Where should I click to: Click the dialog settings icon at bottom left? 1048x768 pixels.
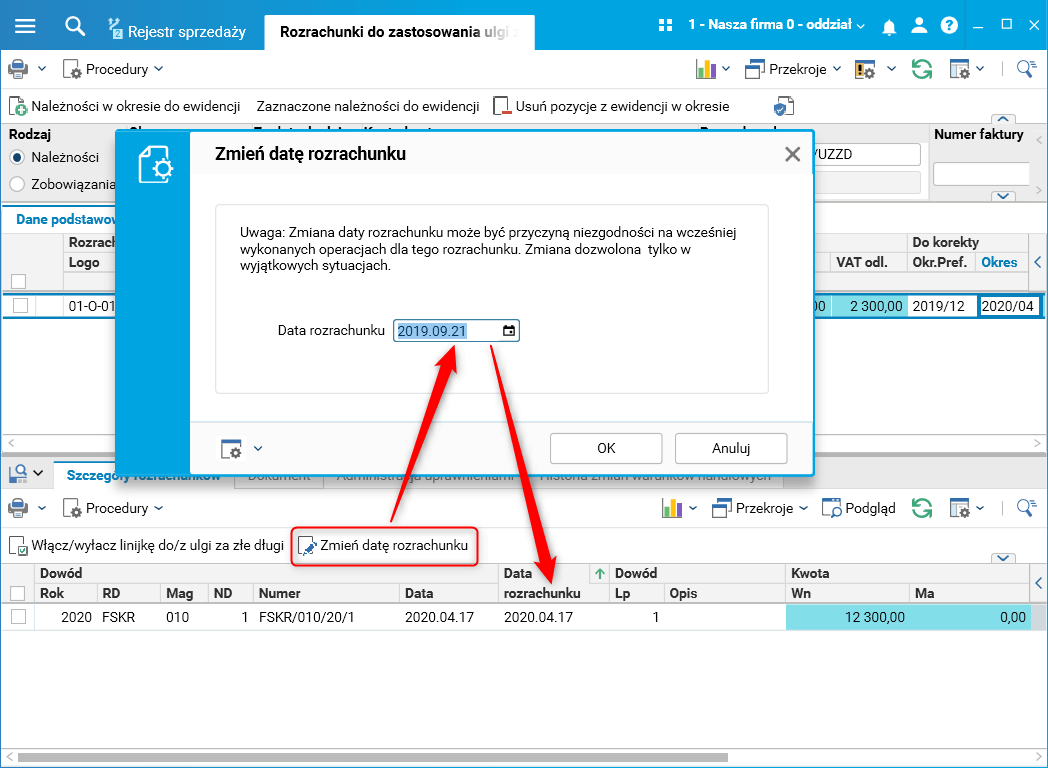231,449
